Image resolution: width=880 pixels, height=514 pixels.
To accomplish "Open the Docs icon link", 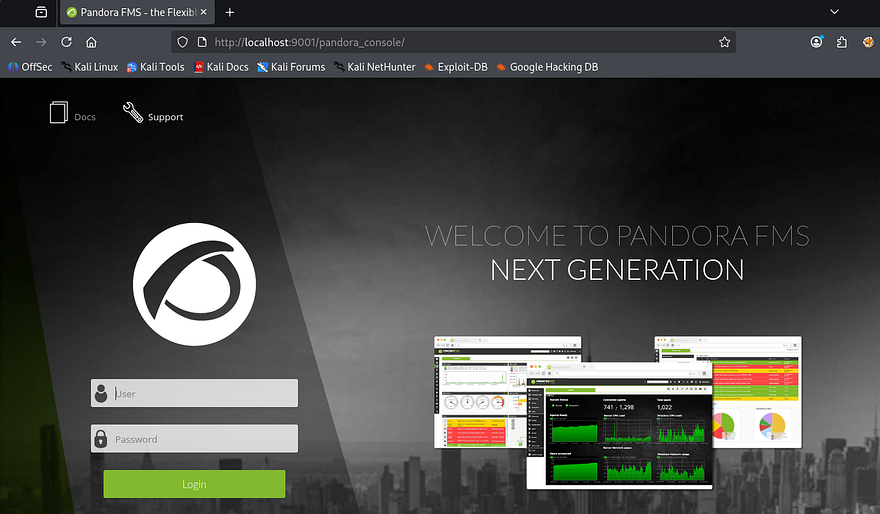I will tap(59, 114).
